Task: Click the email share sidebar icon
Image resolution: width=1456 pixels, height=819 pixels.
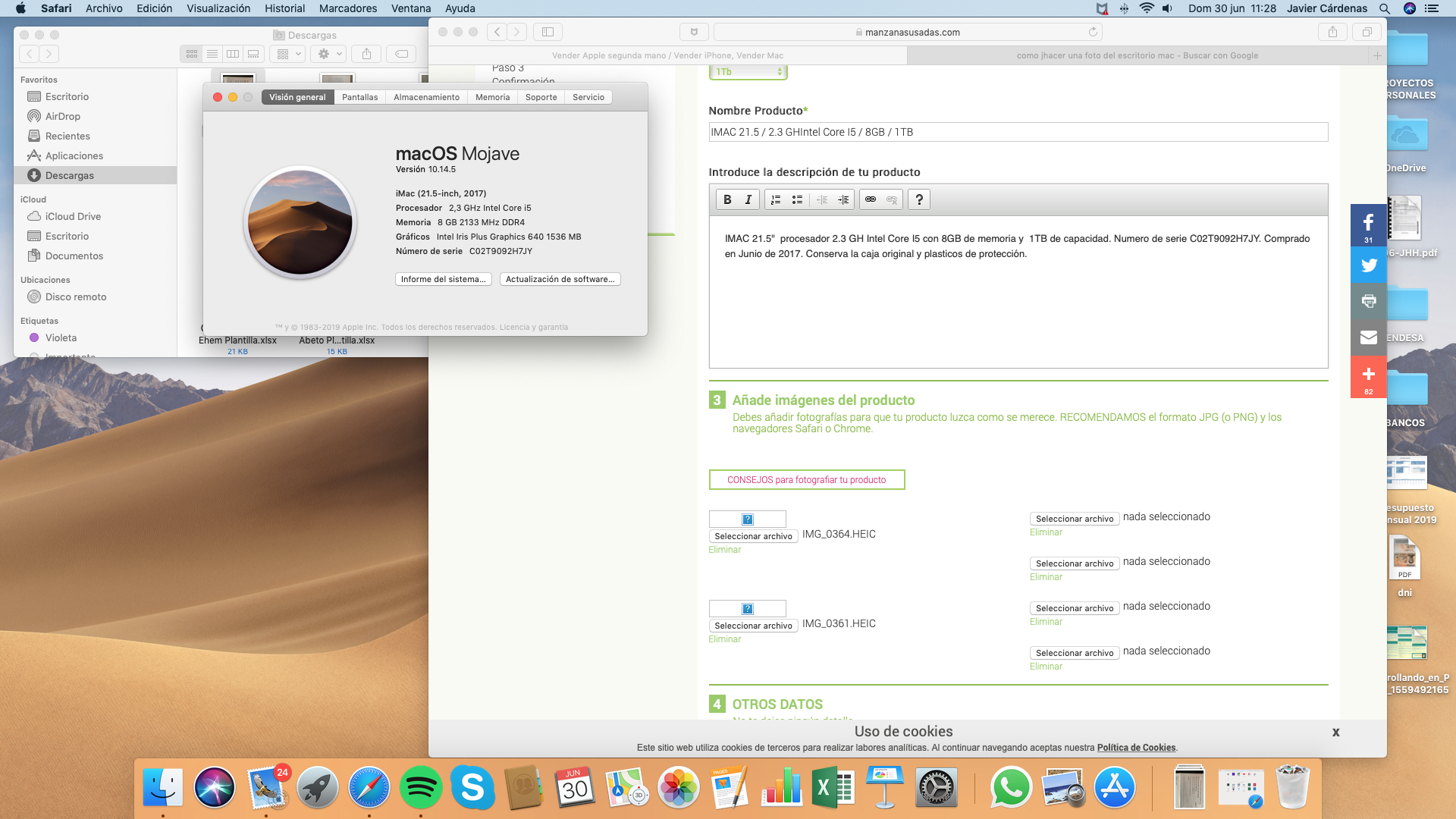Action: tap(1368, 337)
